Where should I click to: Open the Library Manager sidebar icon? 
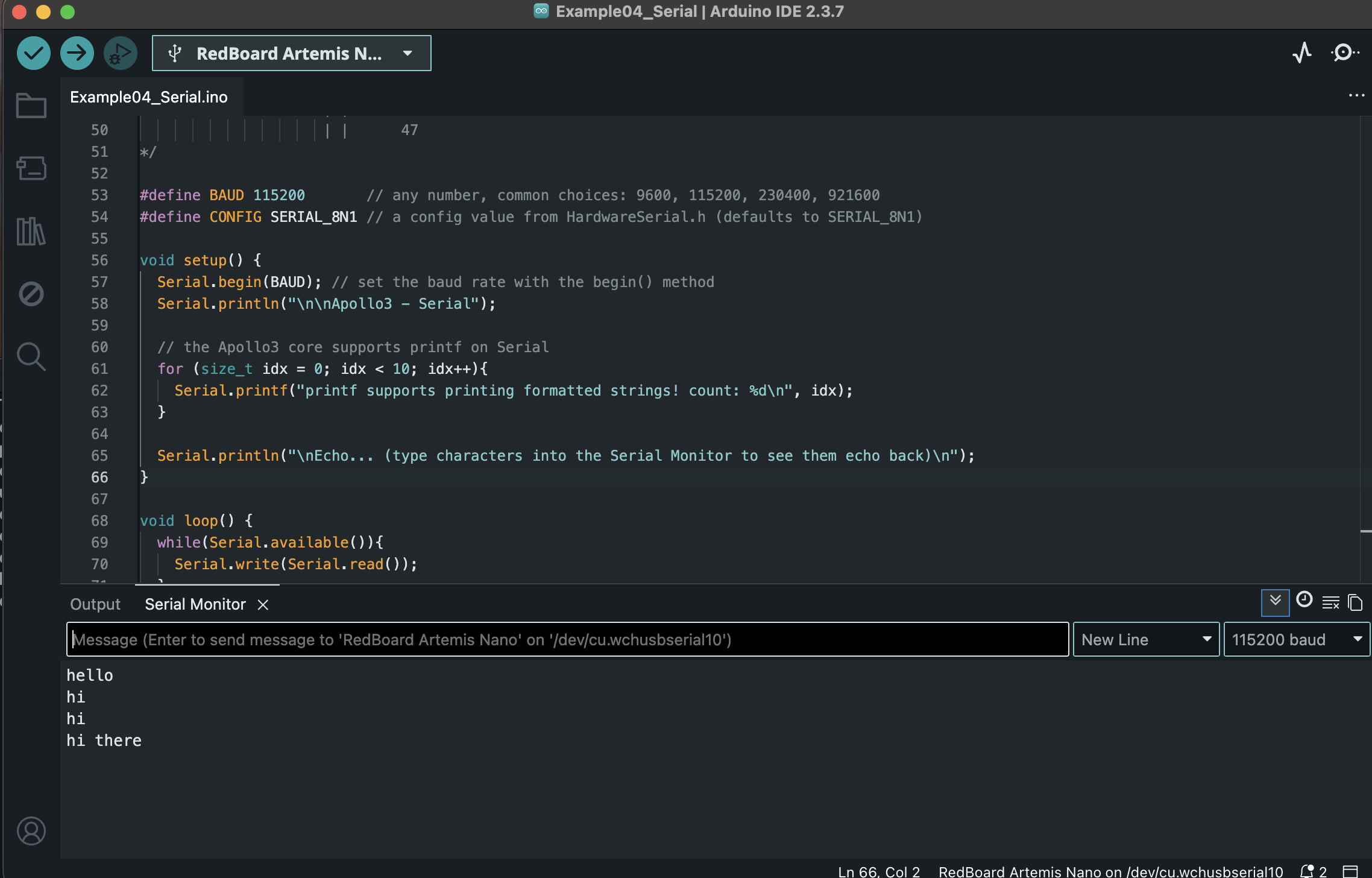click(31, 231)
